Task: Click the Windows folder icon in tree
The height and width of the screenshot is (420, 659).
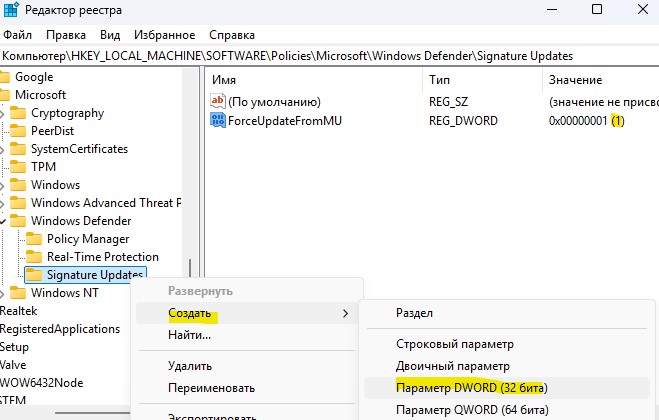Action: [18, 185]
